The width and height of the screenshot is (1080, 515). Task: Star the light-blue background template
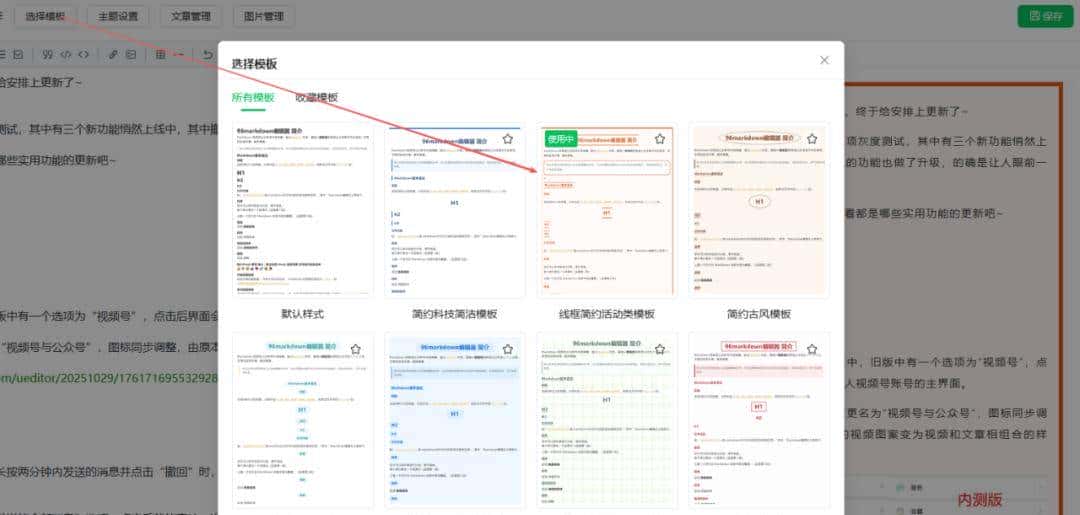point(508,349)
